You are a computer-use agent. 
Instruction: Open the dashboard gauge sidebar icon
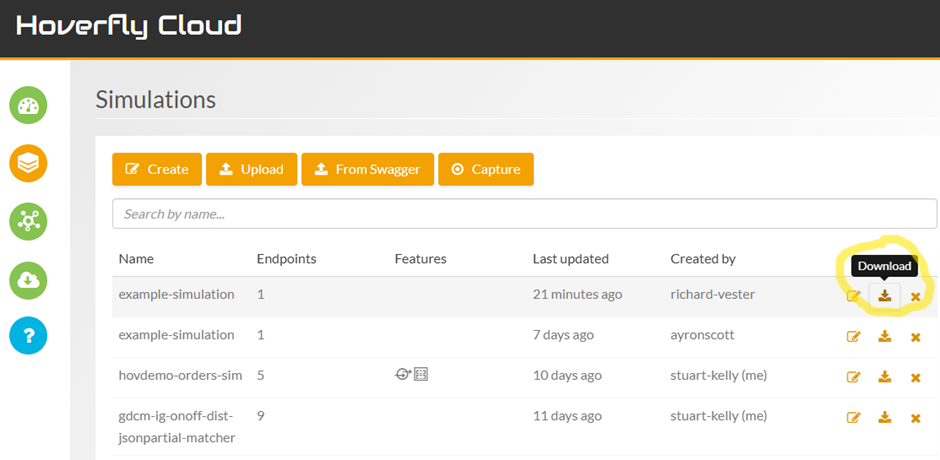coord(28,105)
